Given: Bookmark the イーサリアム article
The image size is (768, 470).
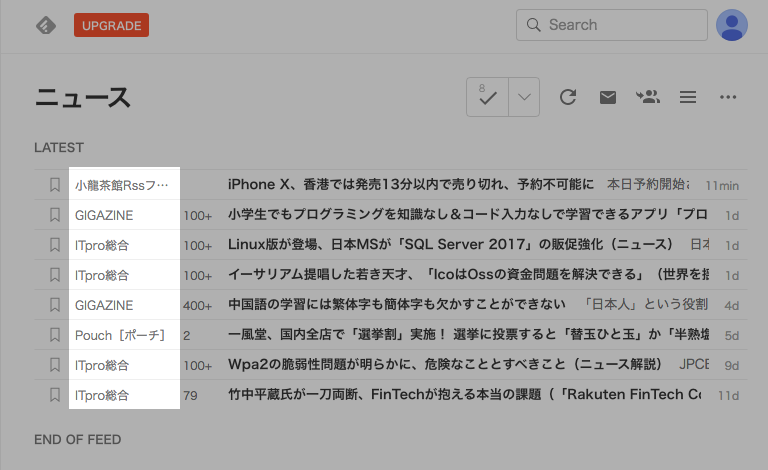Looking at the screenshot, I should 55,275.
